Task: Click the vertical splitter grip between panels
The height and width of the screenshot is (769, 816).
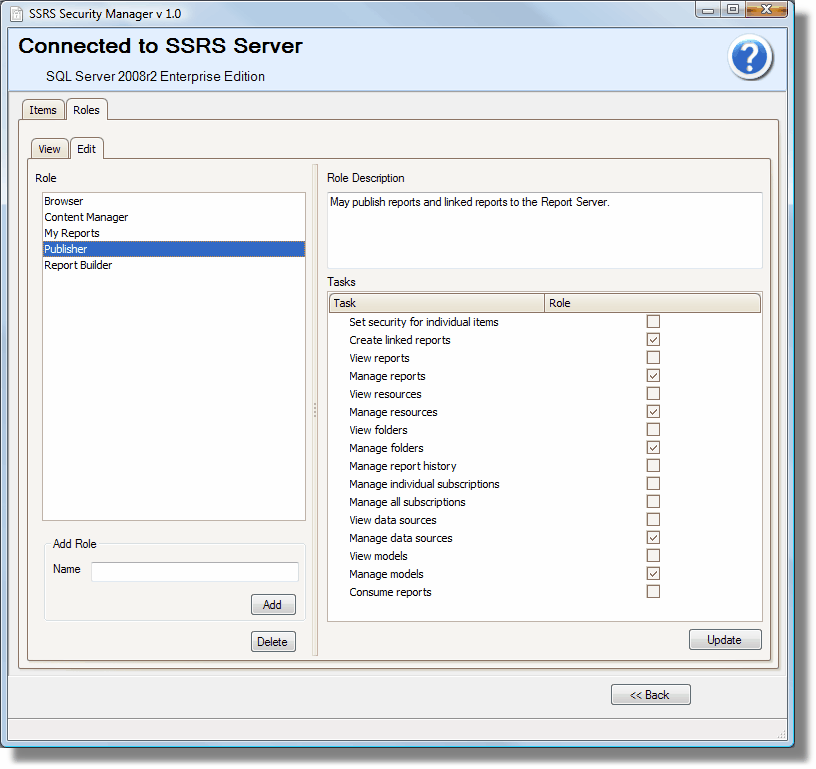Action: pos(315,410)
